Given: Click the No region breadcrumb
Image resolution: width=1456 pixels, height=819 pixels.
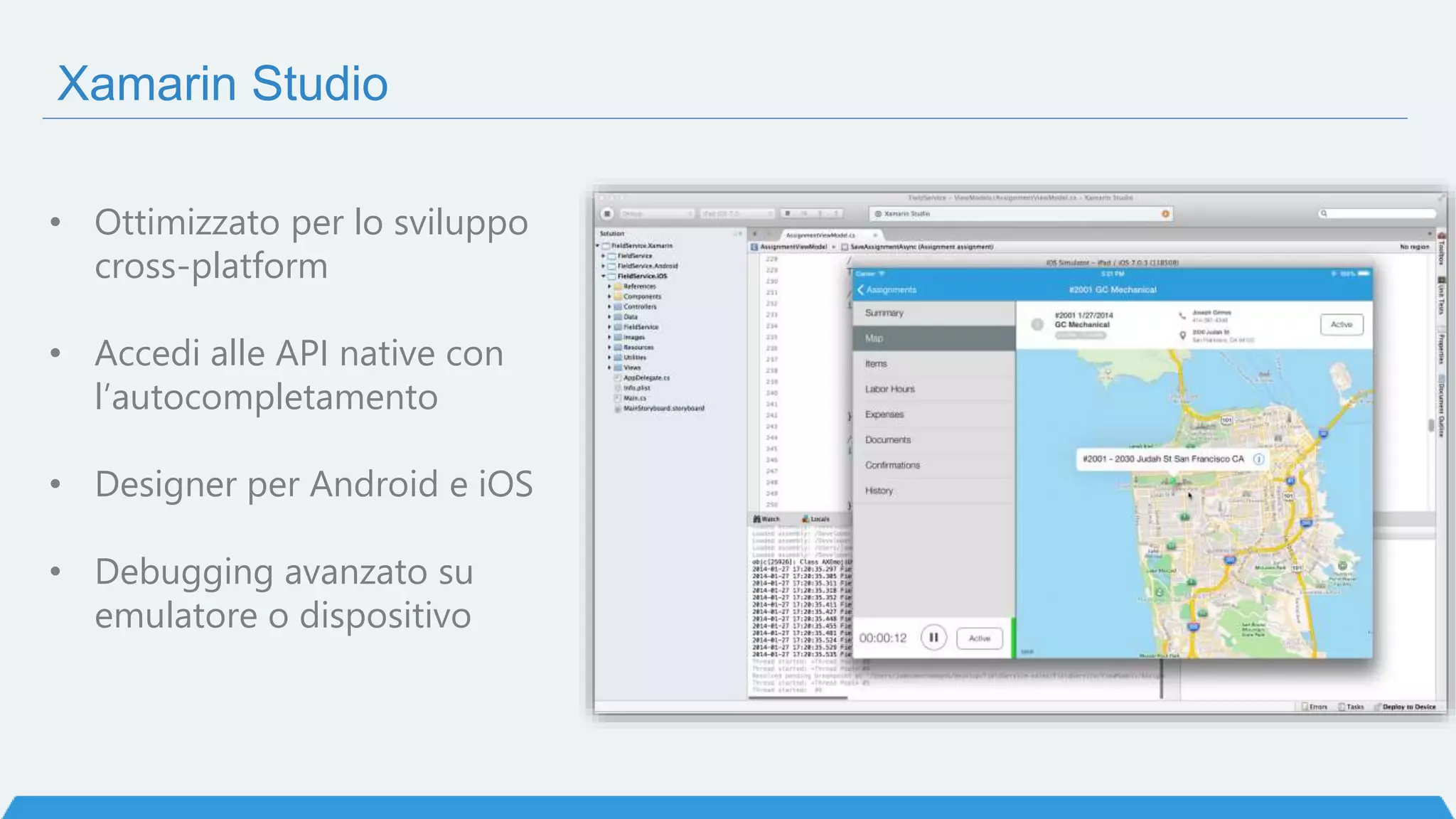Looking at the screenshot, I should click(x=1414, y=247).
